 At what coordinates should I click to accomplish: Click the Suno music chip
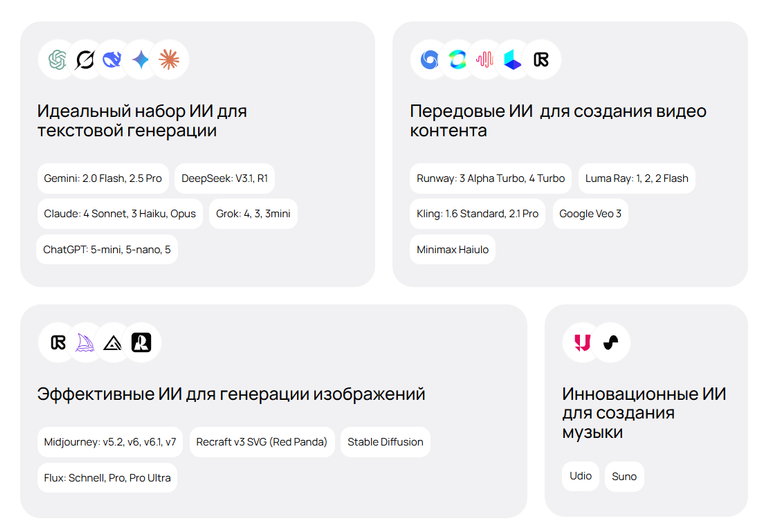tap(624, 477)
